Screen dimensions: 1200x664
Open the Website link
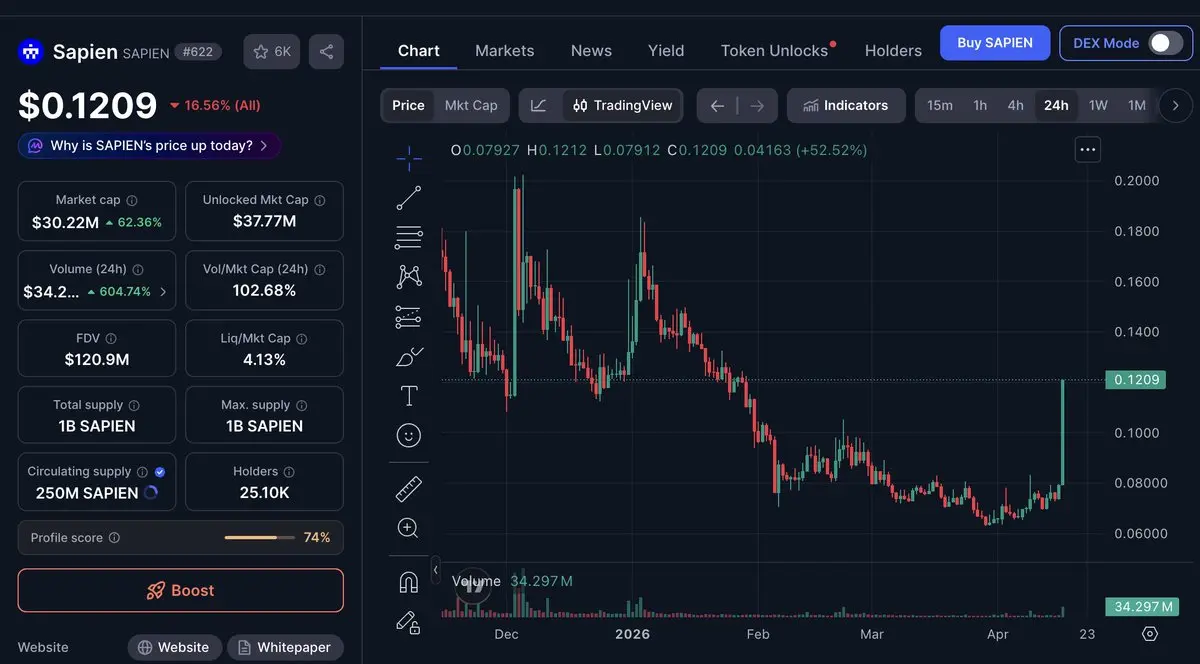tap(175, 647)
